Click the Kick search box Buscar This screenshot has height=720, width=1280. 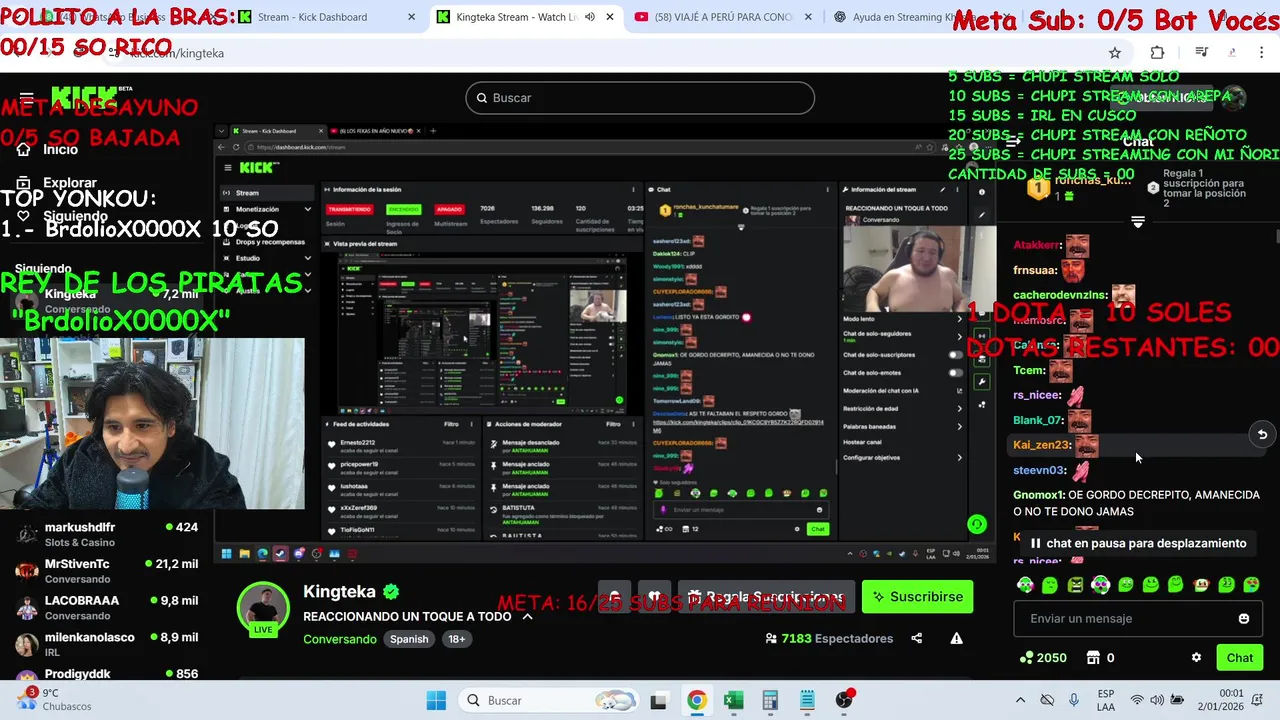pos(640,98)
